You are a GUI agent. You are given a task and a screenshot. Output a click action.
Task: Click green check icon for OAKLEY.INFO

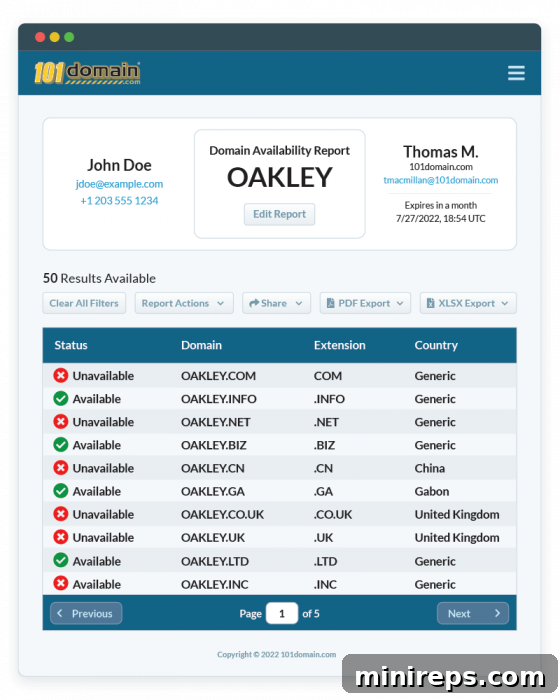click(x=61, y=399)
